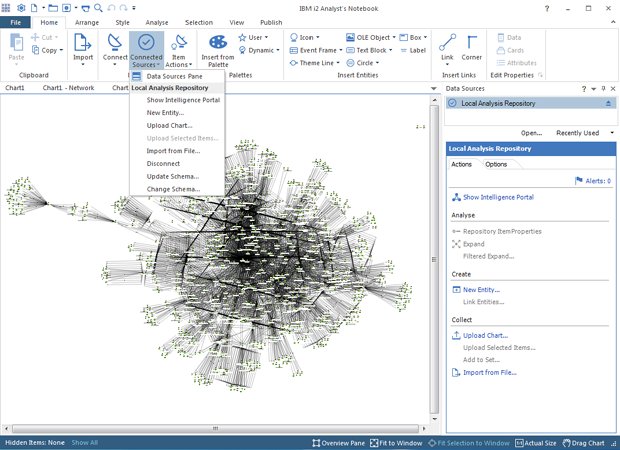Switch to the Publish ribbon tab
Screen dimensions: 620x450
coord(271,23)
